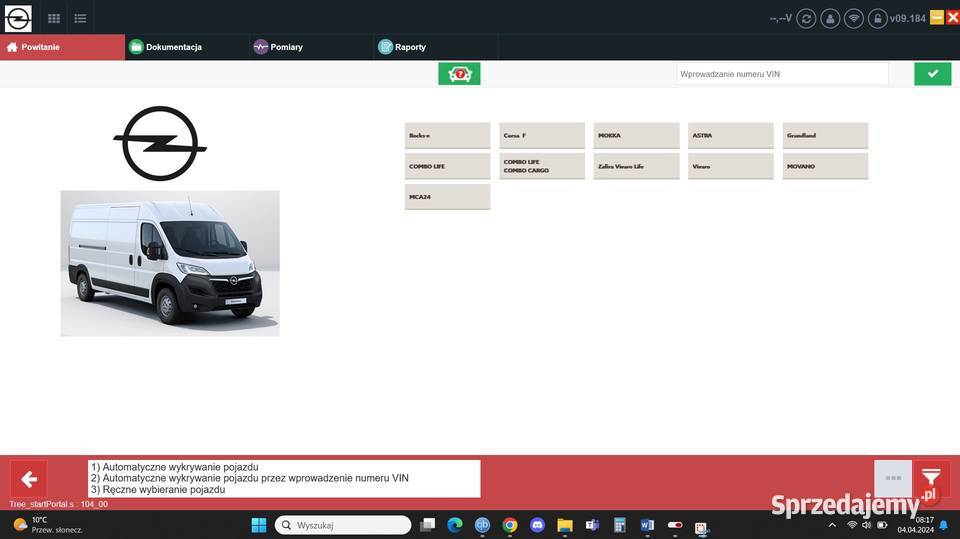The width and height of the screenshot is (960, 539).
Task: Click into the VIN number input field
Action: (782, 74)
